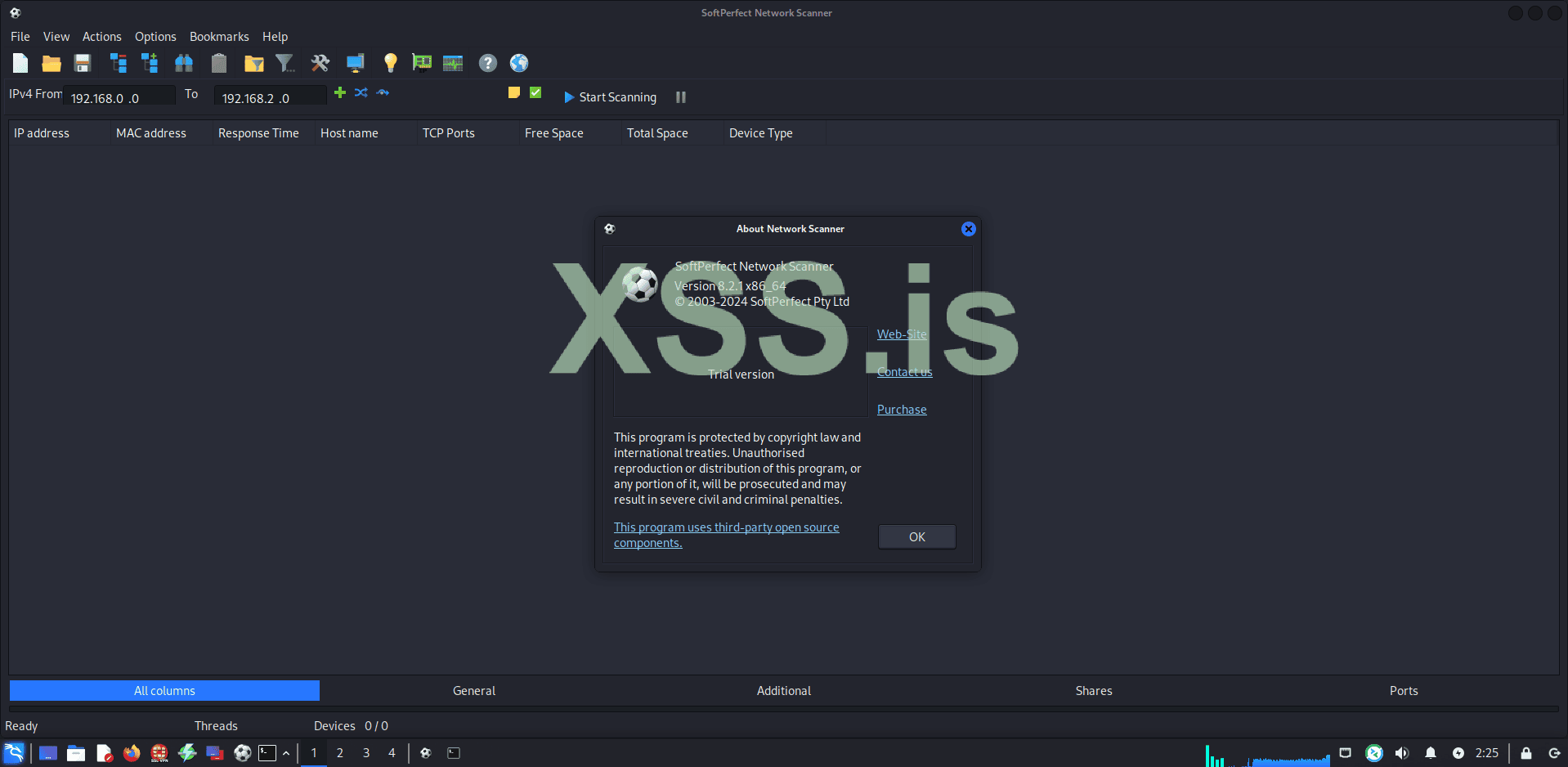Click the graph monitor toolbar icon
This screenshot has width=1568, height=767.
pyautogui.click(x=453, y=63)
